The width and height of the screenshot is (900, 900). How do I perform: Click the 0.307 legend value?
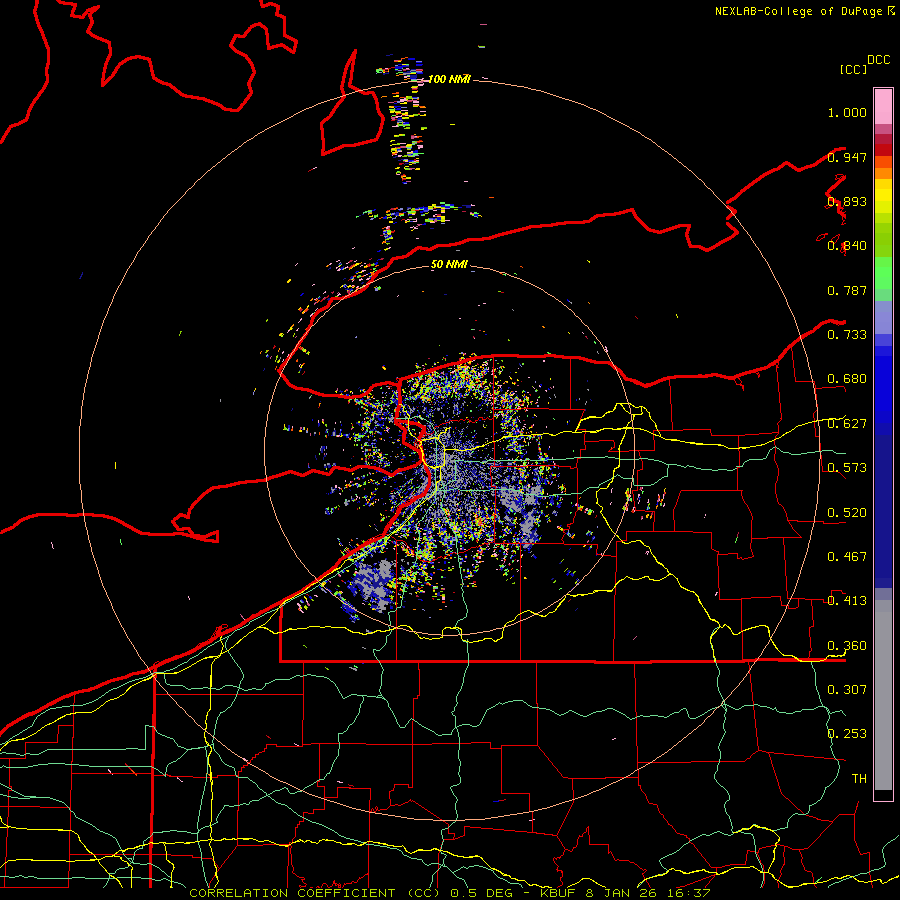(x=847, y=689)
